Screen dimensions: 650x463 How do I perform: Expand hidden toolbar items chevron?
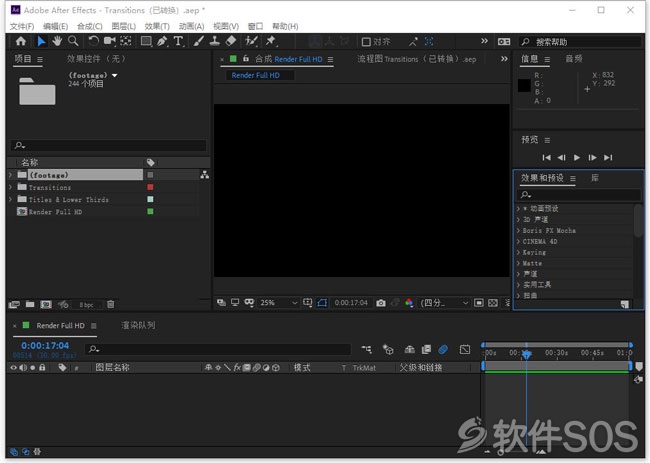point(484,41)
